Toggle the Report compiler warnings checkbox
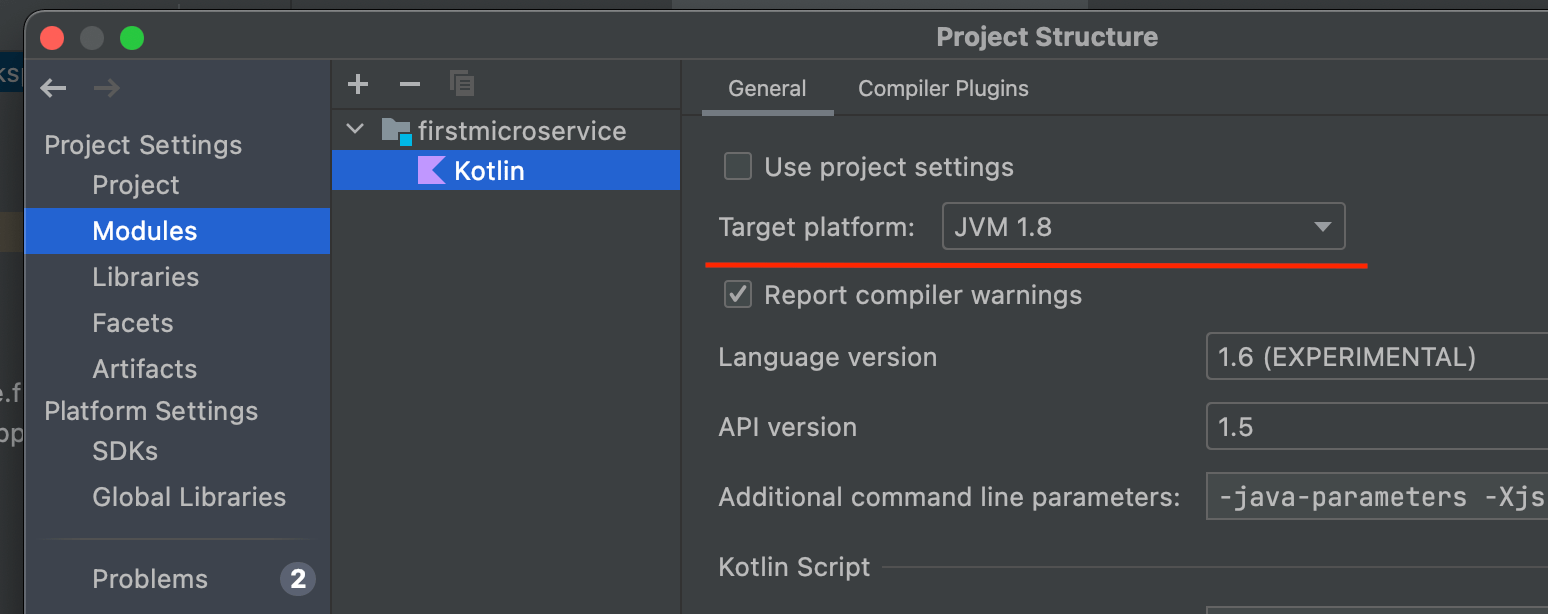The image size is (1548, 614). click(x=737, y=294)
